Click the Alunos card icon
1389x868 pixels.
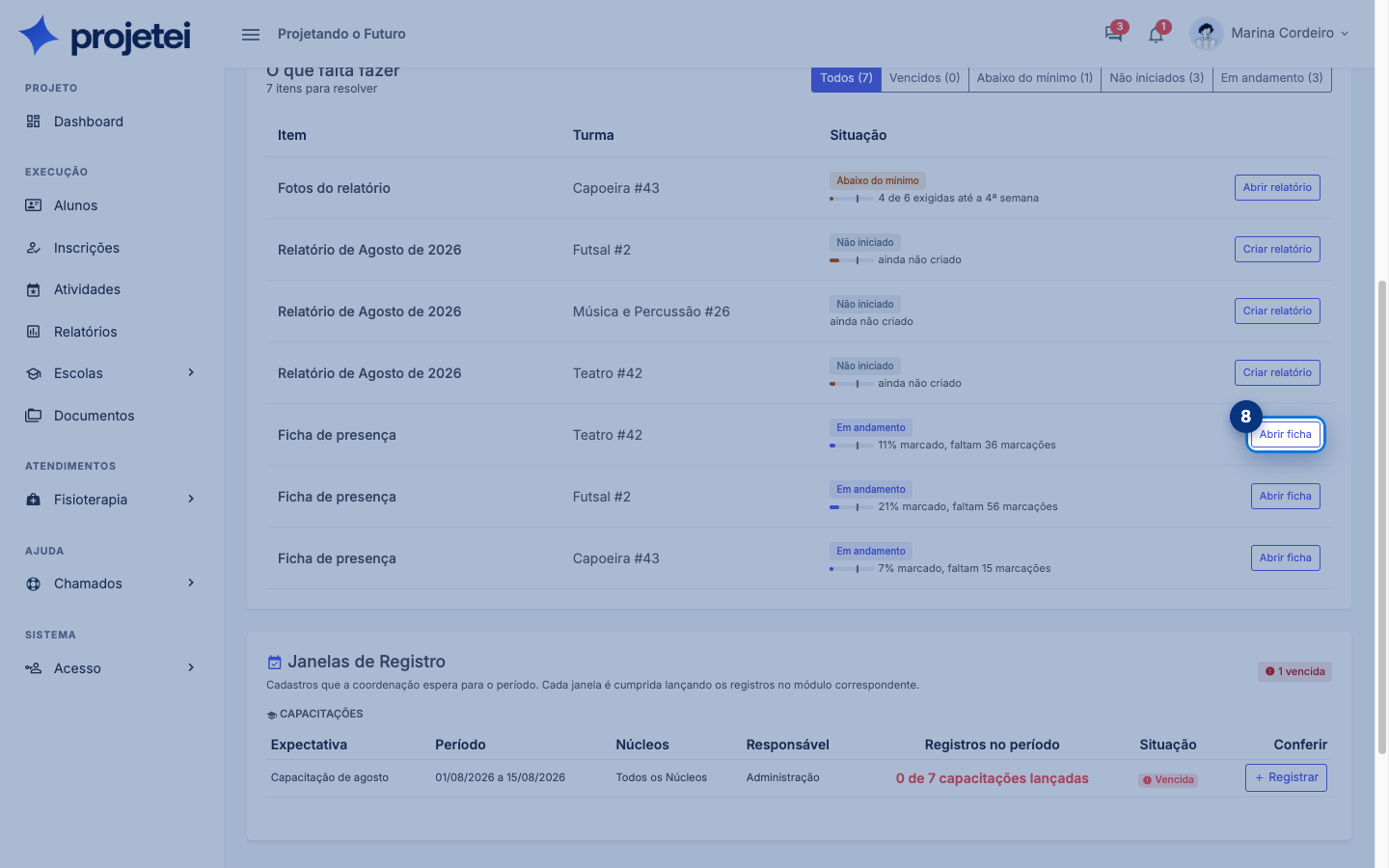(34, 205)
